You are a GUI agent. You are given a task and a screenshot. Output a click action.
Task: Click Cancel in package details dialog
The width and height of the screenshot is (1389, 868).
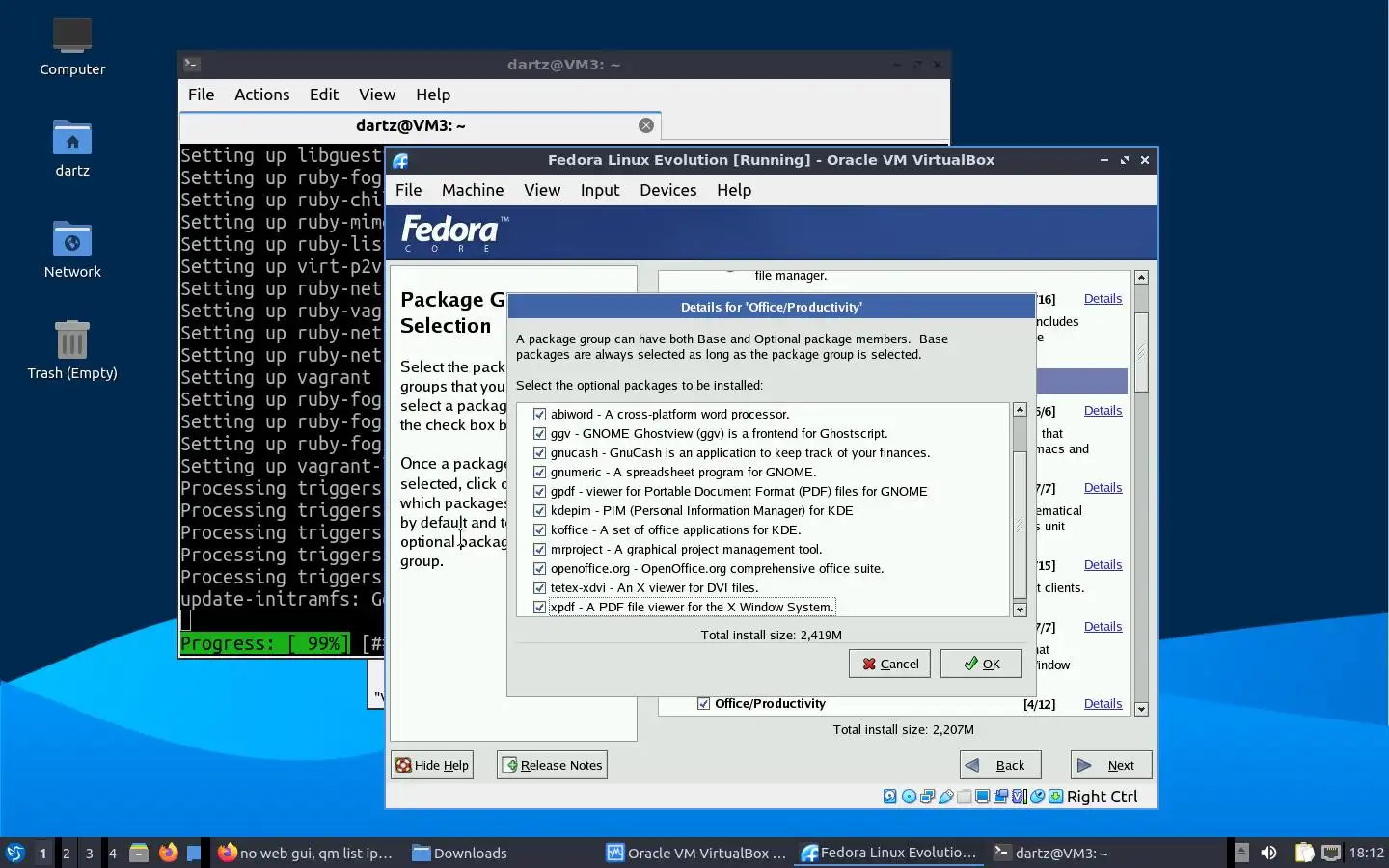(x=889, y=664)
